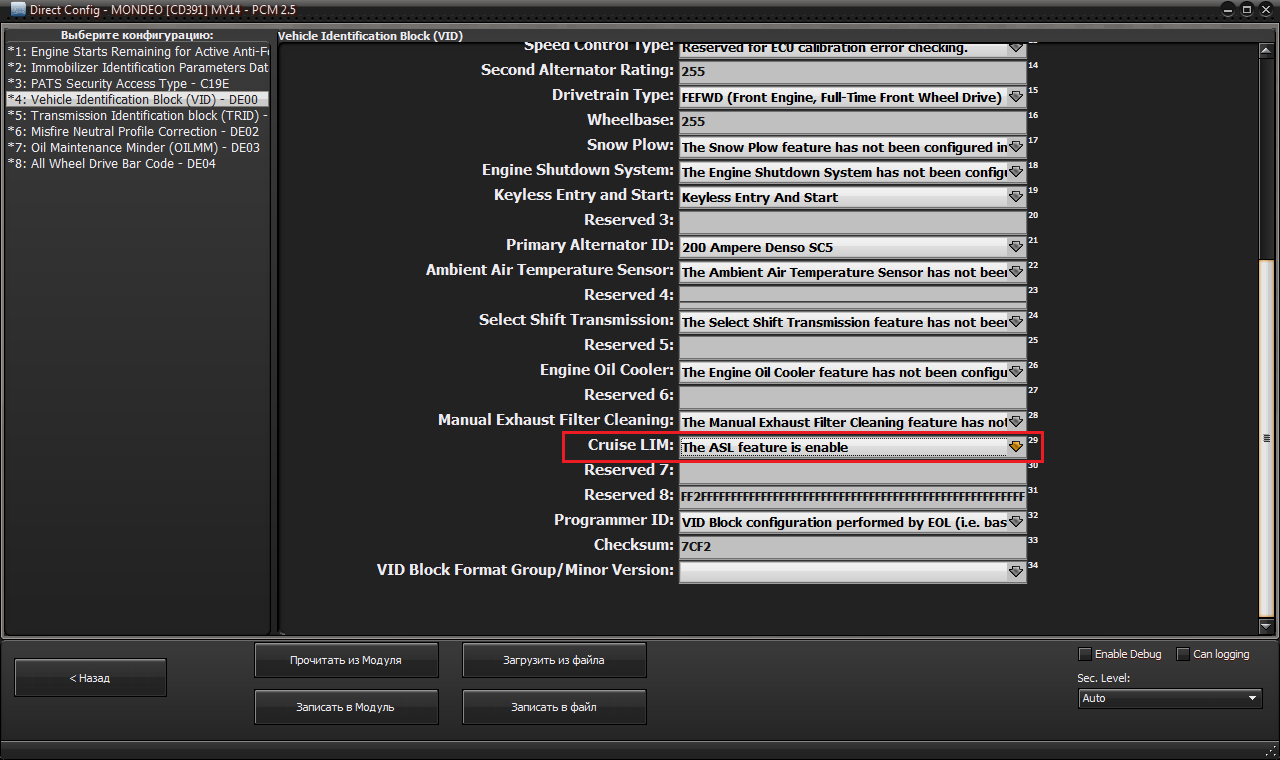Click the Snow Plow dropdown arrow
Image resolution: width=1280 pixels, height=760 pixels.
point(1016,147)
